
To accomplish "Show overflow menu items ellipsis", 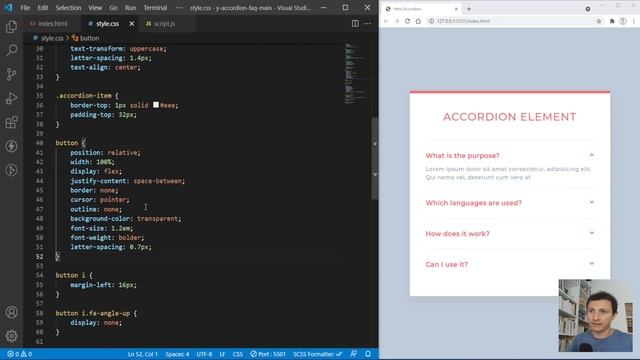I will 179,7.
